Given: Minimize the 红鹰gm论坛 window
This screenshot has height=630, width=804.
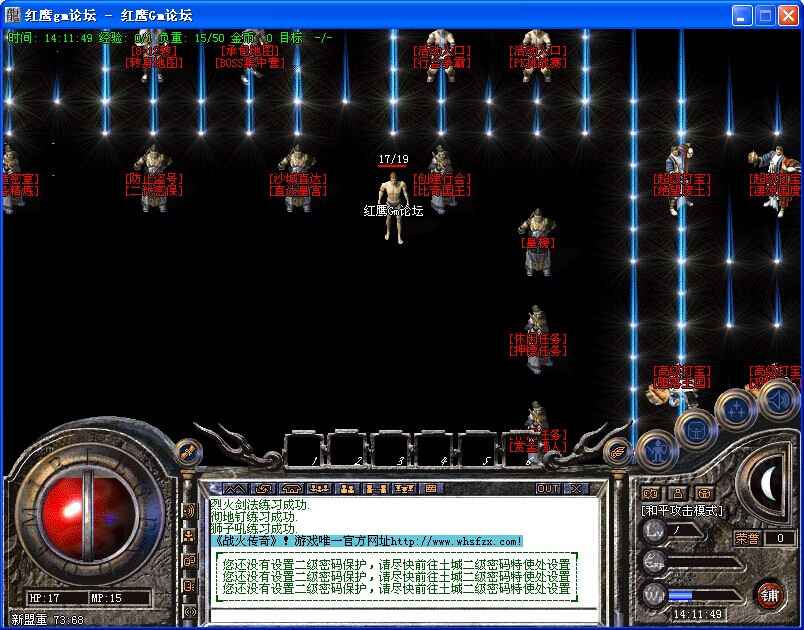Looking at the screenshot, I should [x=741, y=15].
